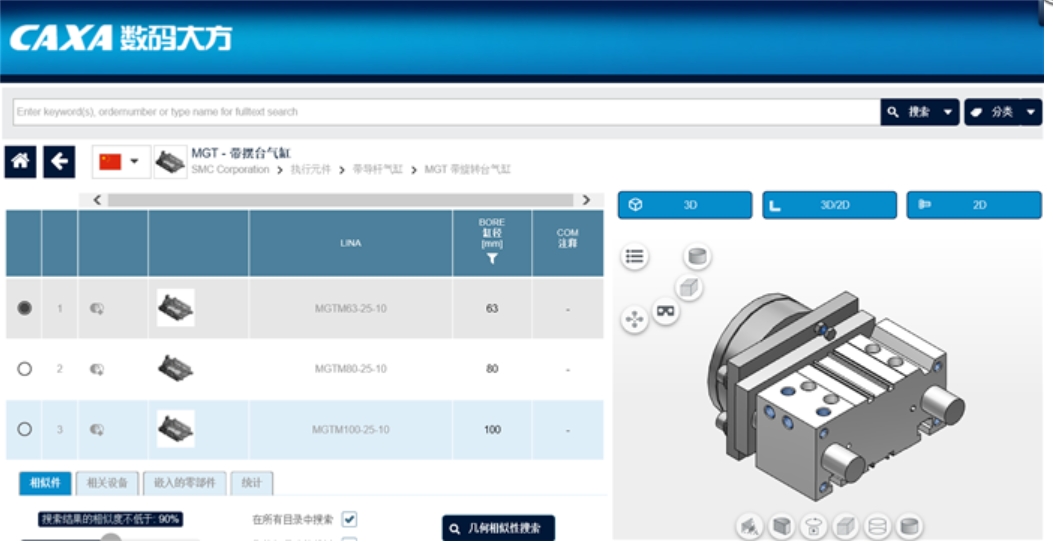Click the 几何相似性搜索 button
This screenshot has width=1053, height=546.
pyautogui.click(x=498, y=528)
